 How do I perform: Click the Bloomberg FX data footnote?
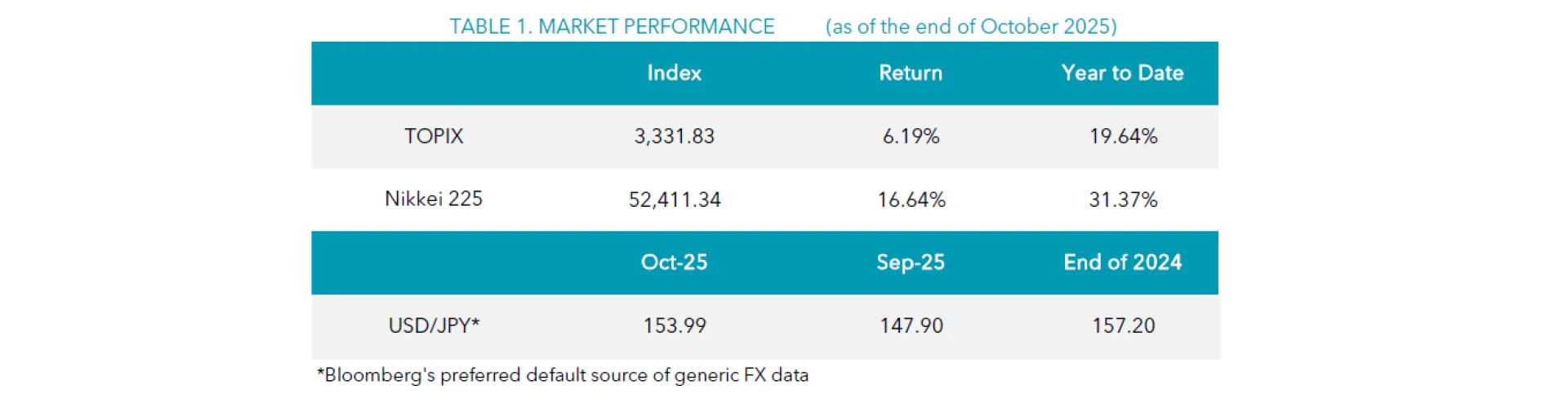pos(563,375)
